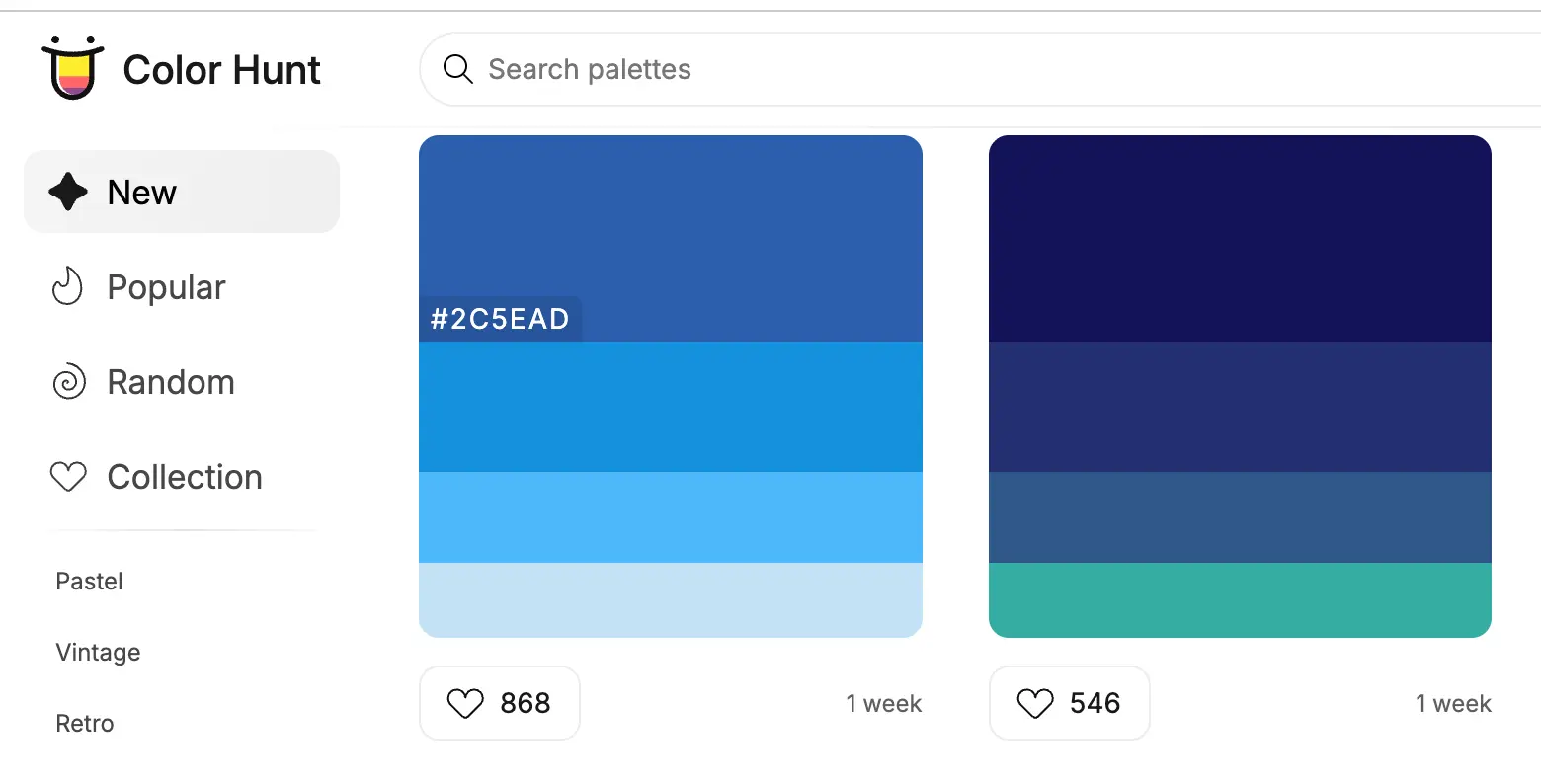Select the Retro tag filter
Viewport: 1541px width, 784px height.
85,723
